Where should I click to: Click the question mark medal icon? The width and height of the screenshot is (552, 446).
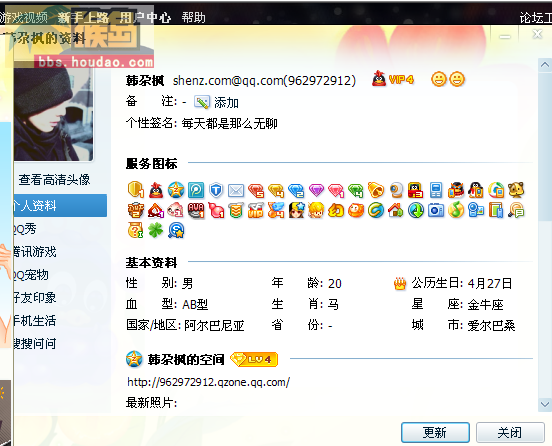tap(136, 231)
